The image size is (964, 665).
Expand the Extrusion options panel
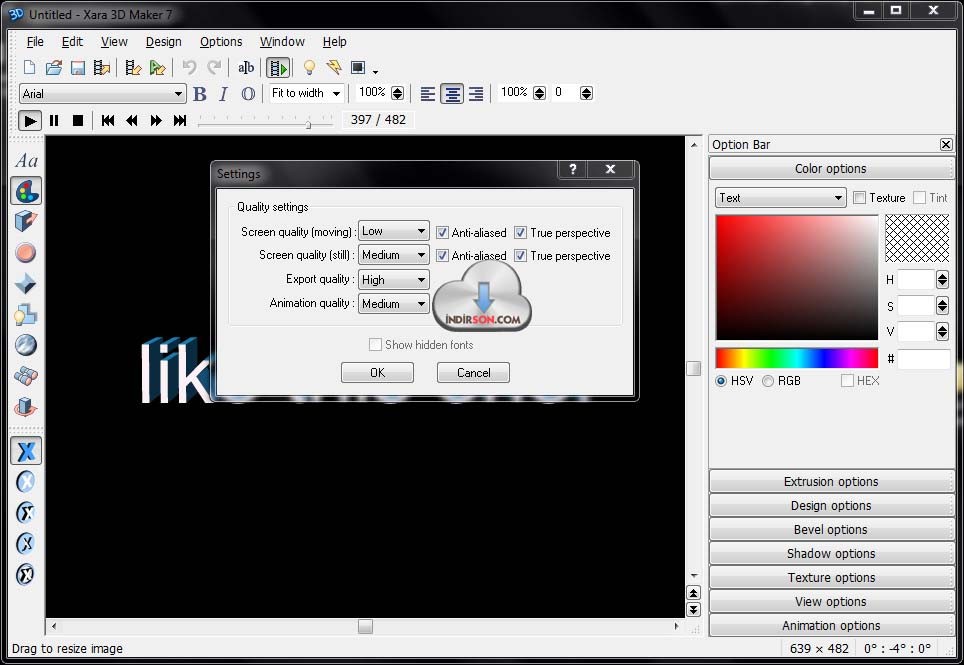pyautogui.click(x=831, y=481)
